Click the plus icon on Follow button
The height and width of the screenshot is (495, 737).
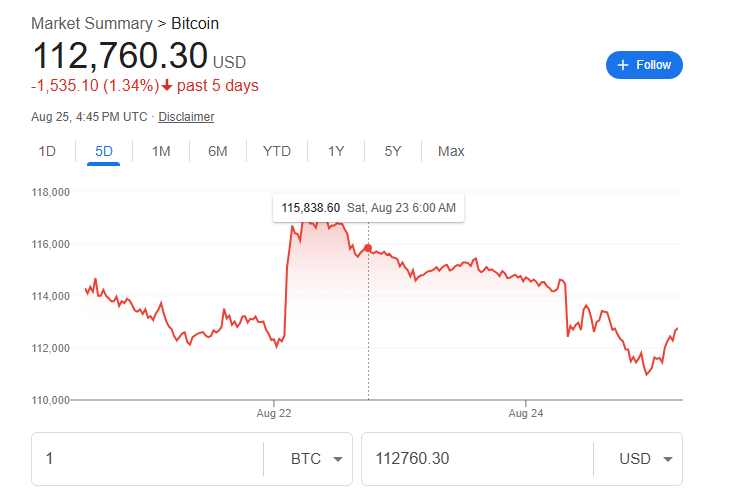pos(623,65)
